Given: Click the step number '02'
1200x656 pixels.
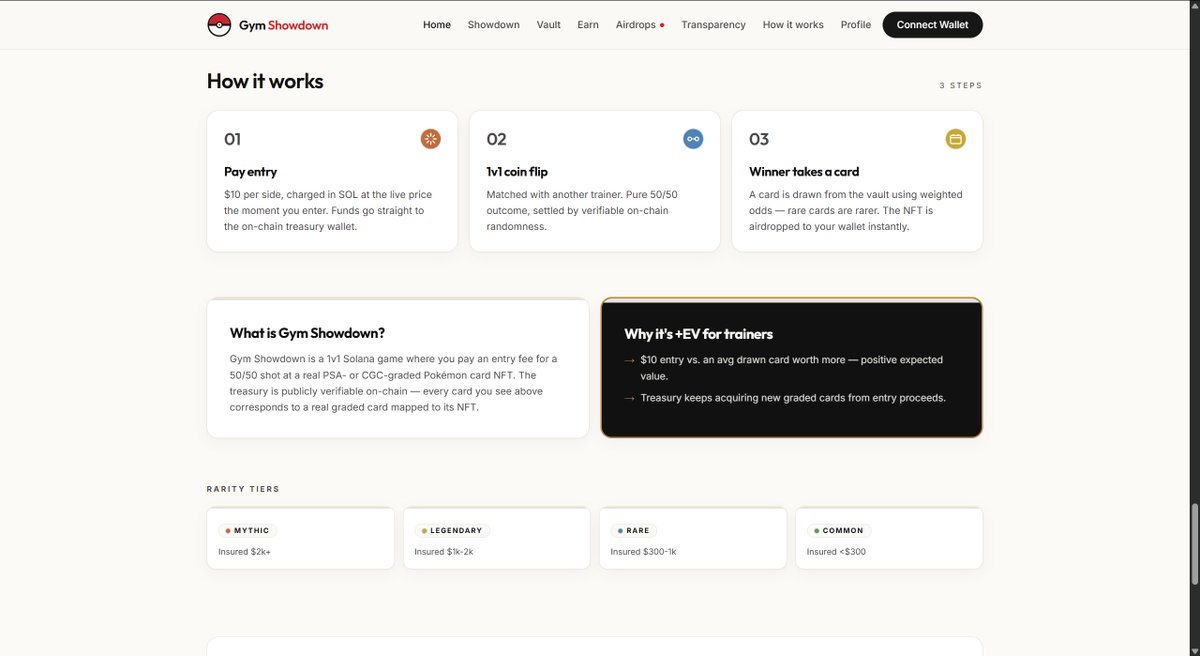Looking at the screenshot, I should pos(496,139).
